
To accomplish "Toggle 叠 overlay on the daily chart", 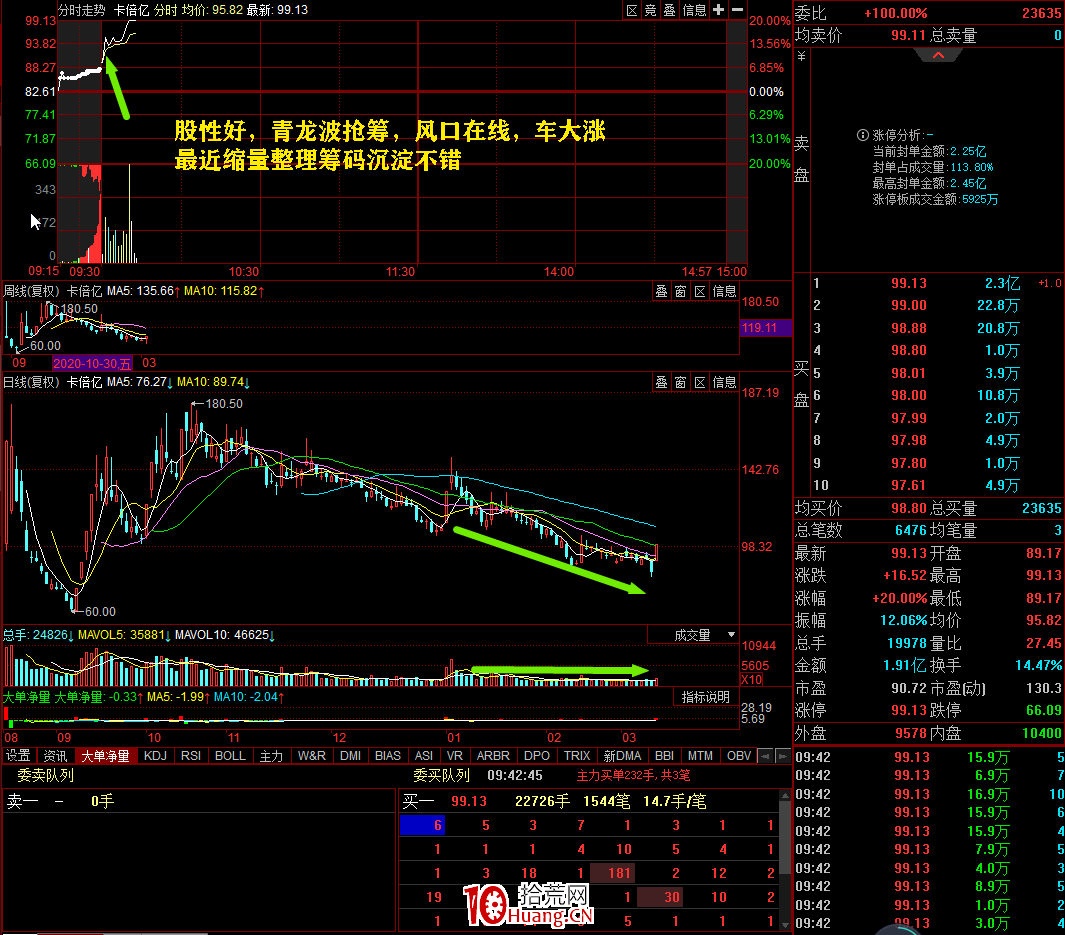I will 661,382.
